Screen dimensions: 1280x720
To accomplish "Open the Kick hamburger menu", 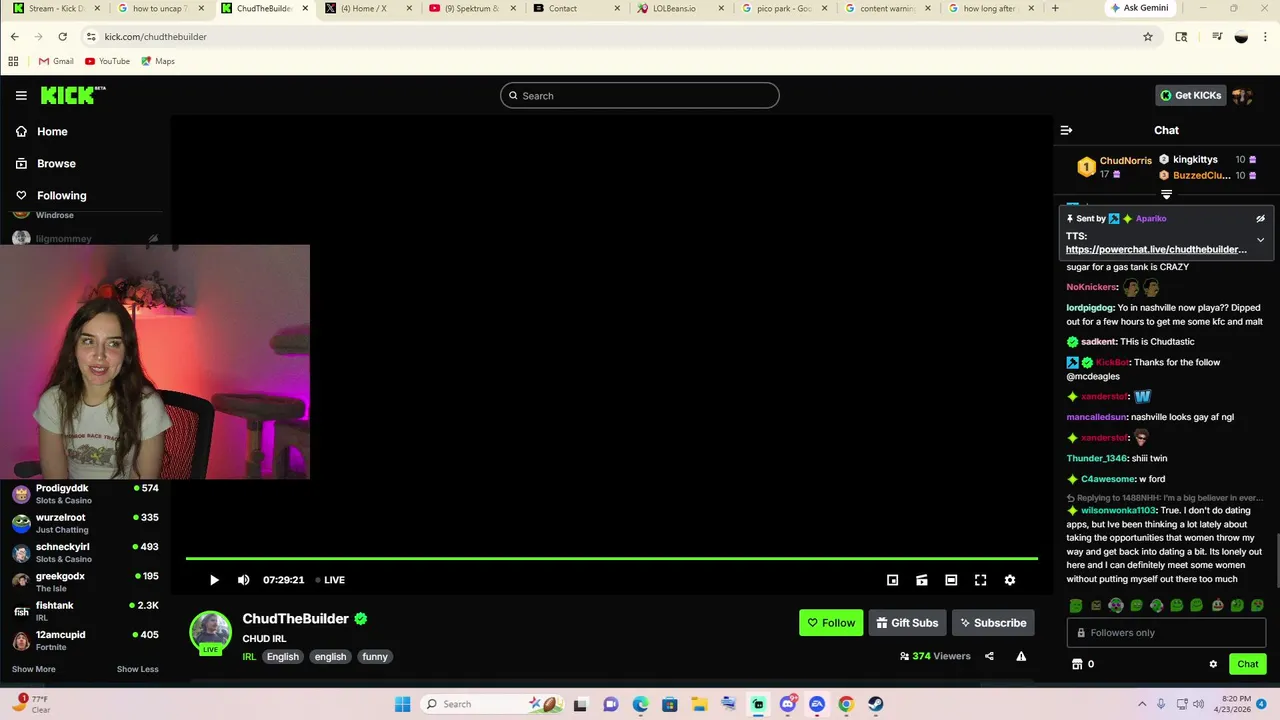I will [x=21, y=96].
